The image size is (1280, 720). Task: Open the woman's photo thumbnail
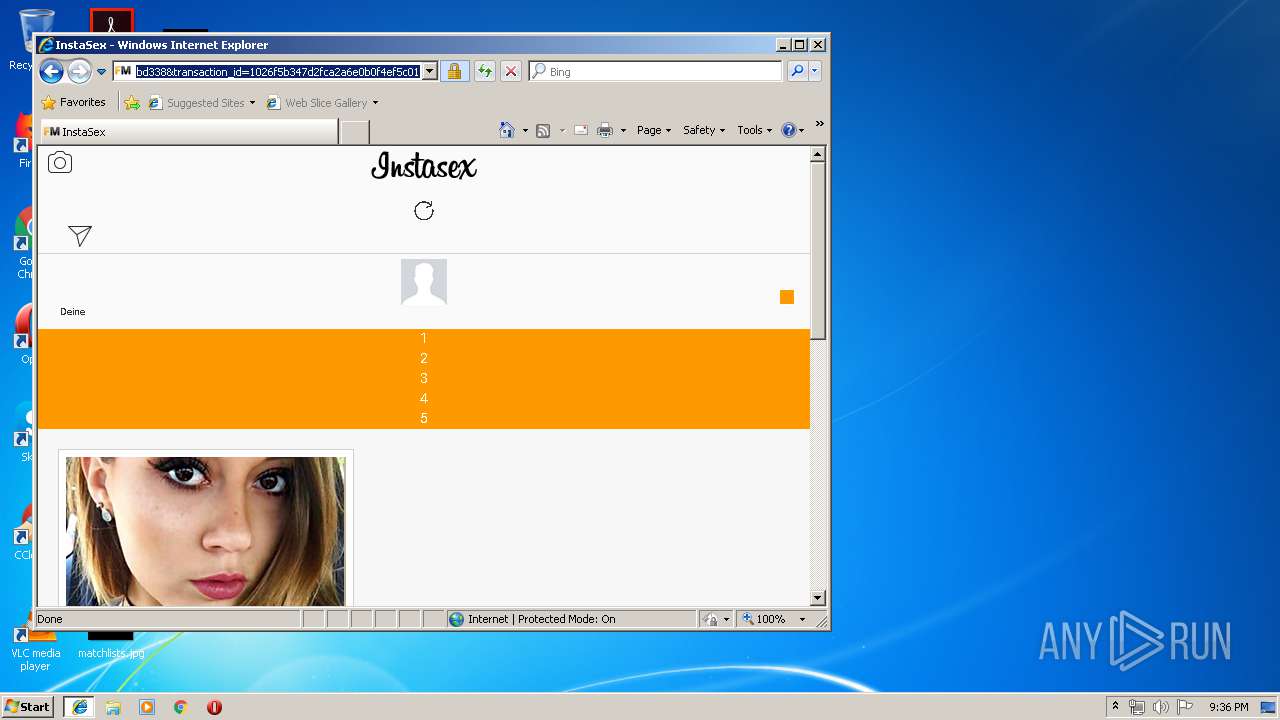pyautogui.click(x=206, y=531)
